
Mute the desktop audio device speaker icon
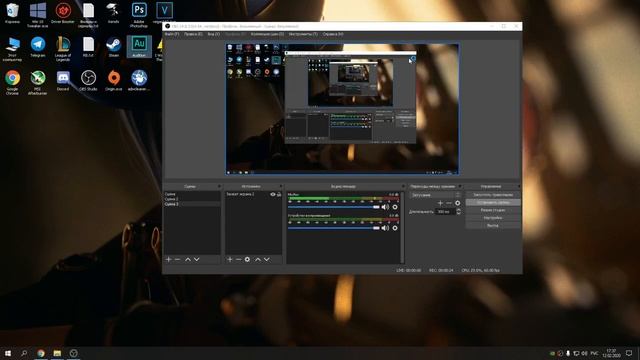coord(385,228)
